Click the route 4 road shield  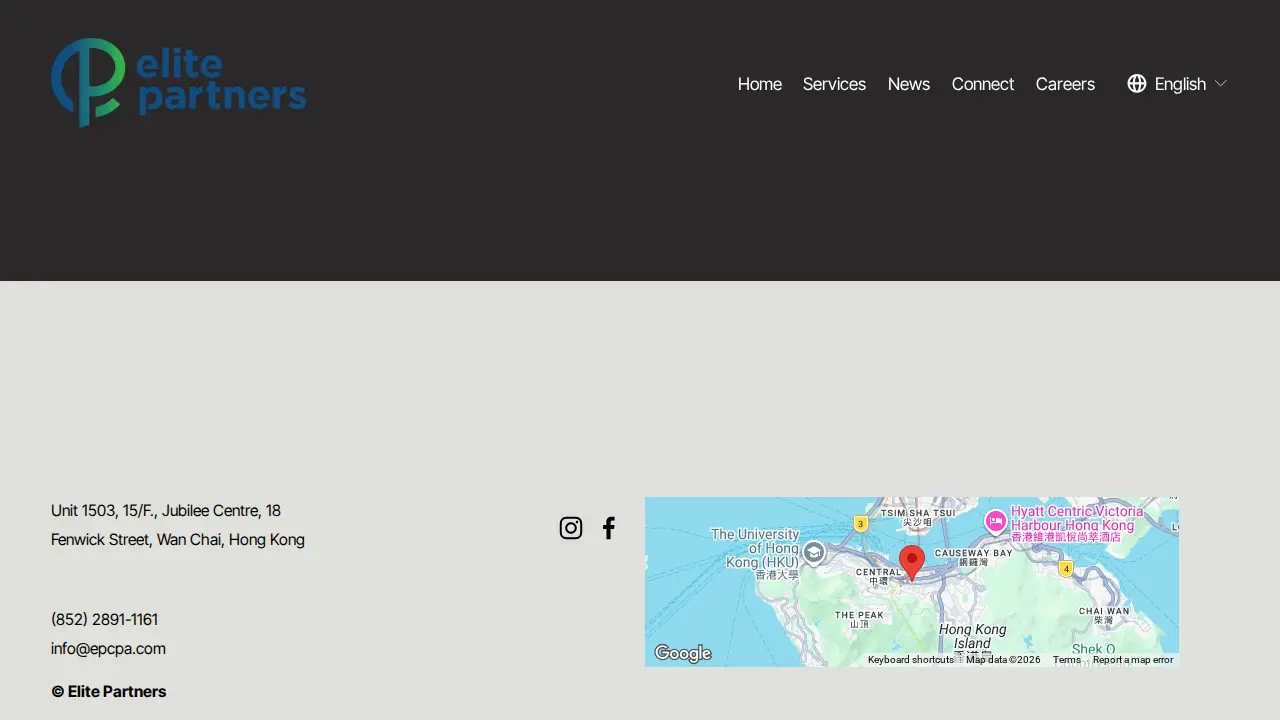pyautogui.click(x=1066, y=569)
